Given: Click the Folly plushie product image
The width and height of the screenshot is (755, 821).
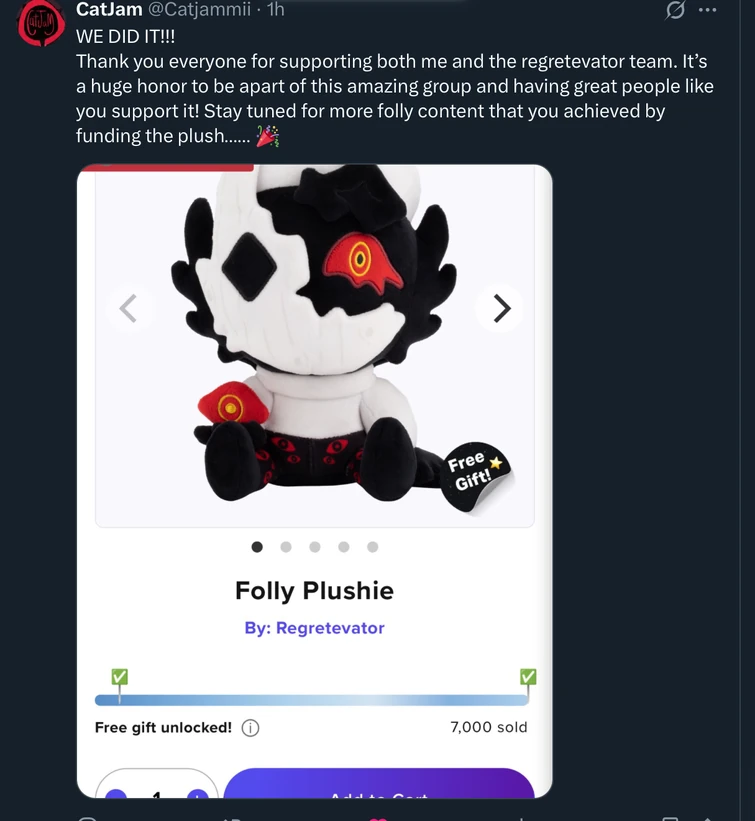Looking at the screenshot, I should pos(314,330).
